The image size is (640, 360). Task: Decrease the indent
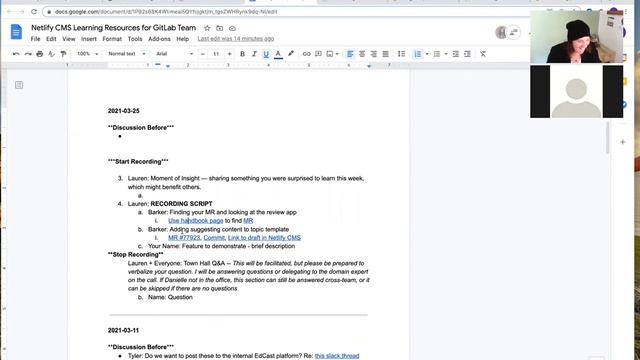pos(456,54)
